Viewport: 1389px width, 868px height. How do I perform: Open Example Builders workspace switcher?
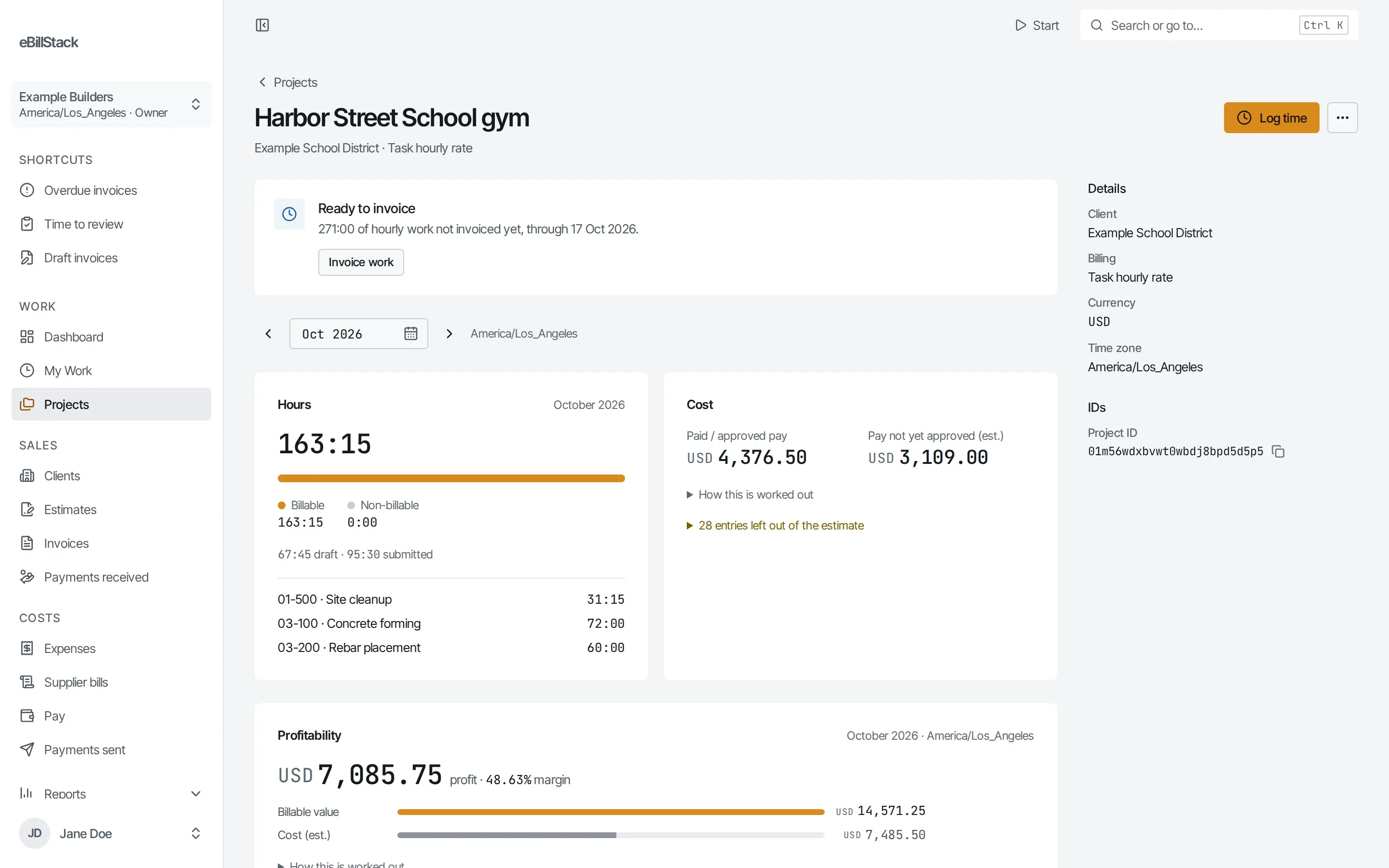111,104
